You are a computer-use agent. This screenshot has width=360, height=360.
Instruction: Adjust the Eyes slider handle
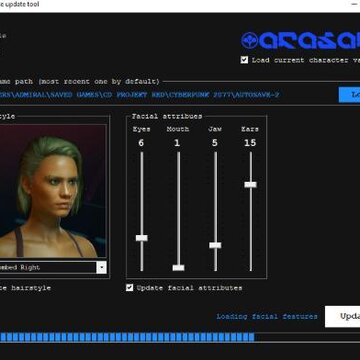pyautogui.click(x=142, y=238)
